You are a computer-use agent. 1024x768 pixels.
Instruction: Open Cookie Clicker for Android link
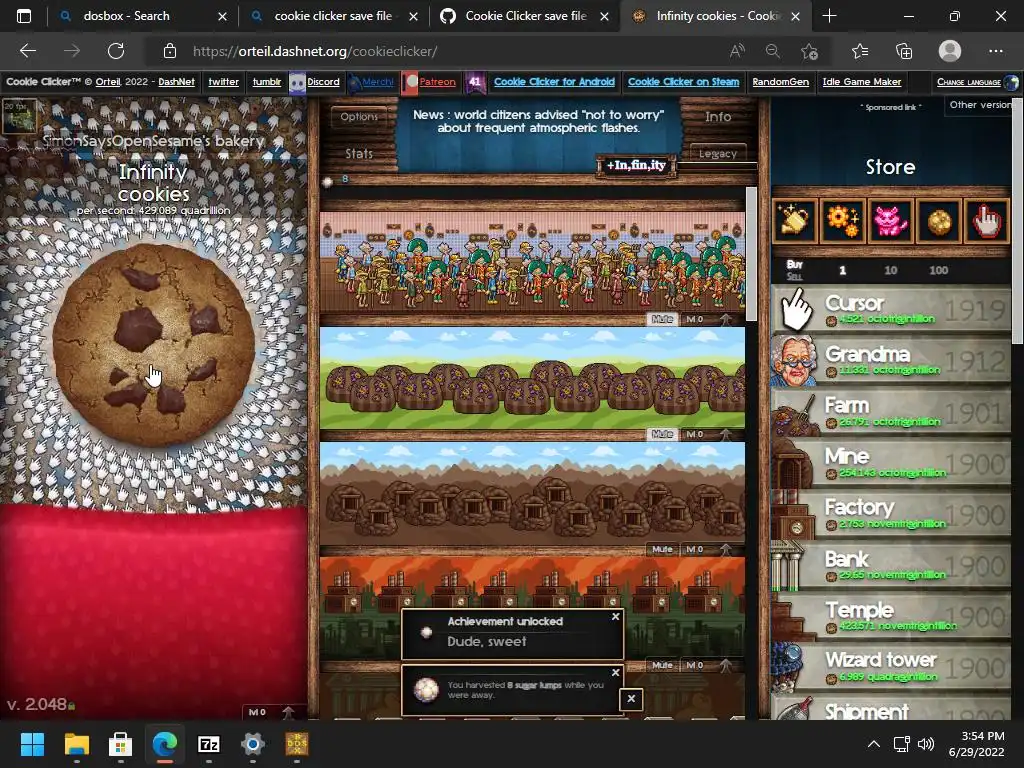(x=554, y=82)
